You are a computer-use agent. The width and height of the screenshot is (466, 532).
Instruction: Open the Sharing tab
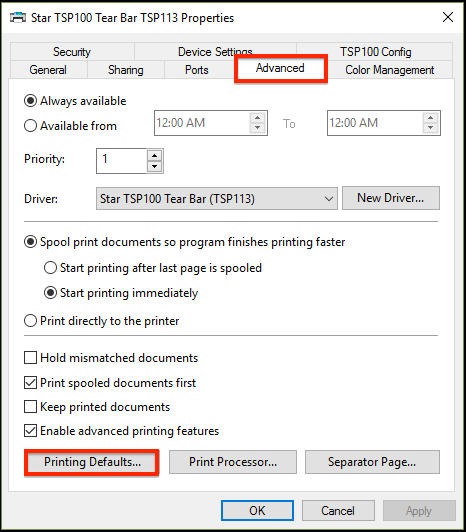(126, 70)
